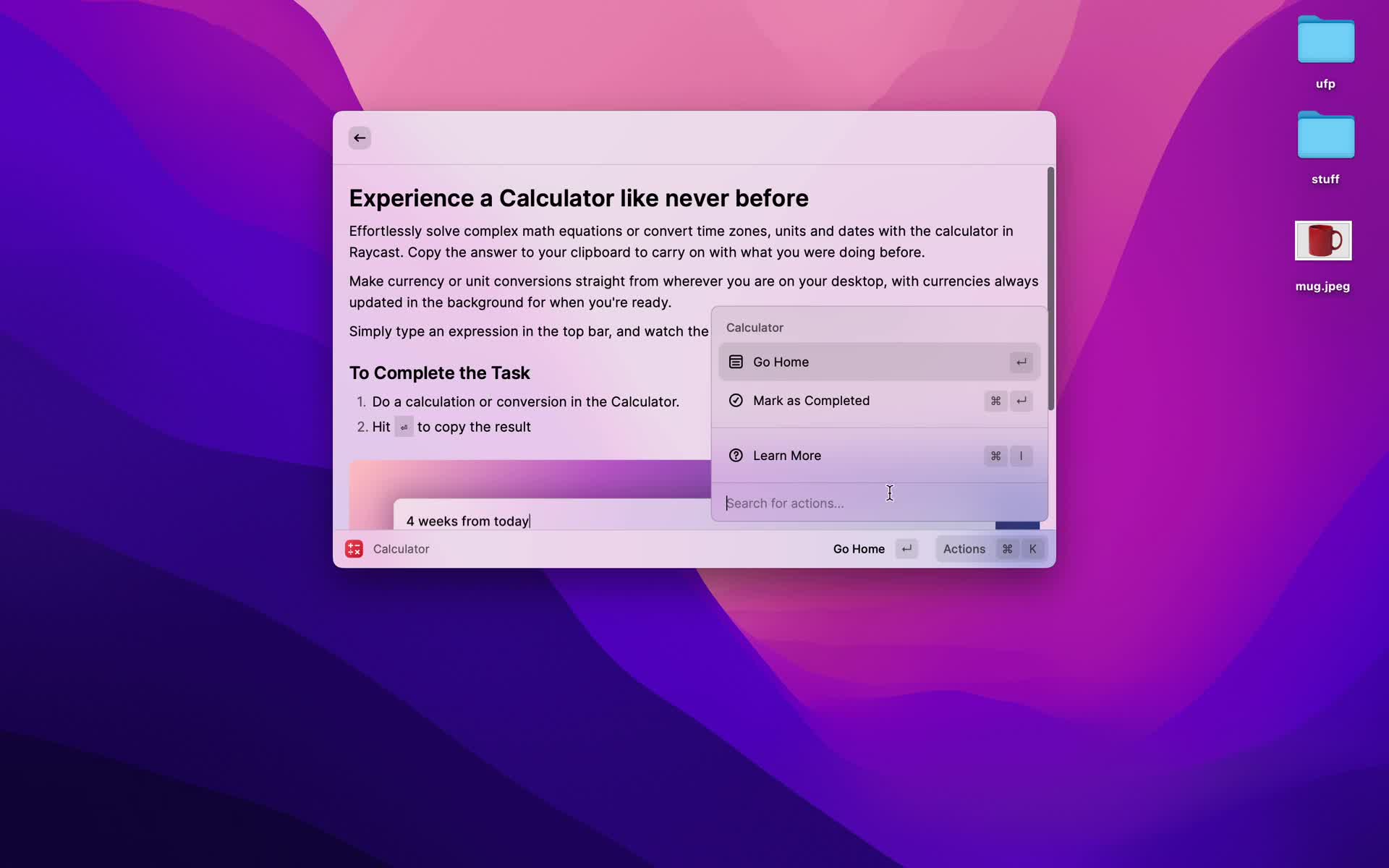The height and width of the screenshot is (868, 1389).
Task: Toggle the Calculator completed status
Action: pos(811,400)
